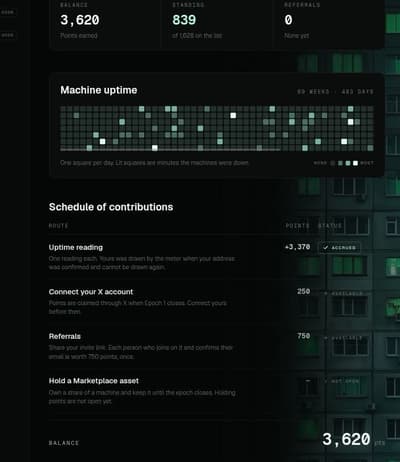Viewport: 400px width, 462px height.
Task: Open the 'Referrals' route in the schedule
Action: [65, 336]
